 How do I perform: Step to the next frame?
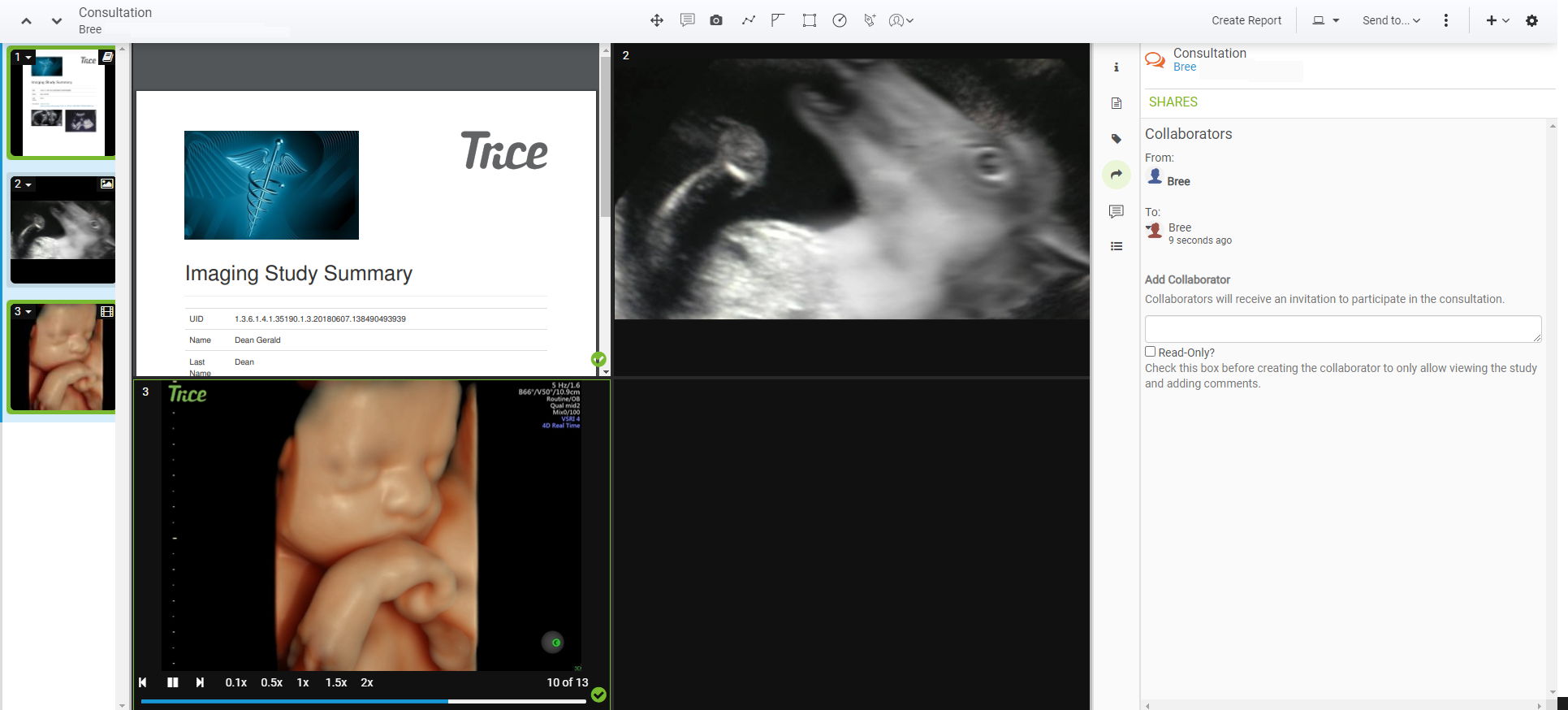[200, 682]
